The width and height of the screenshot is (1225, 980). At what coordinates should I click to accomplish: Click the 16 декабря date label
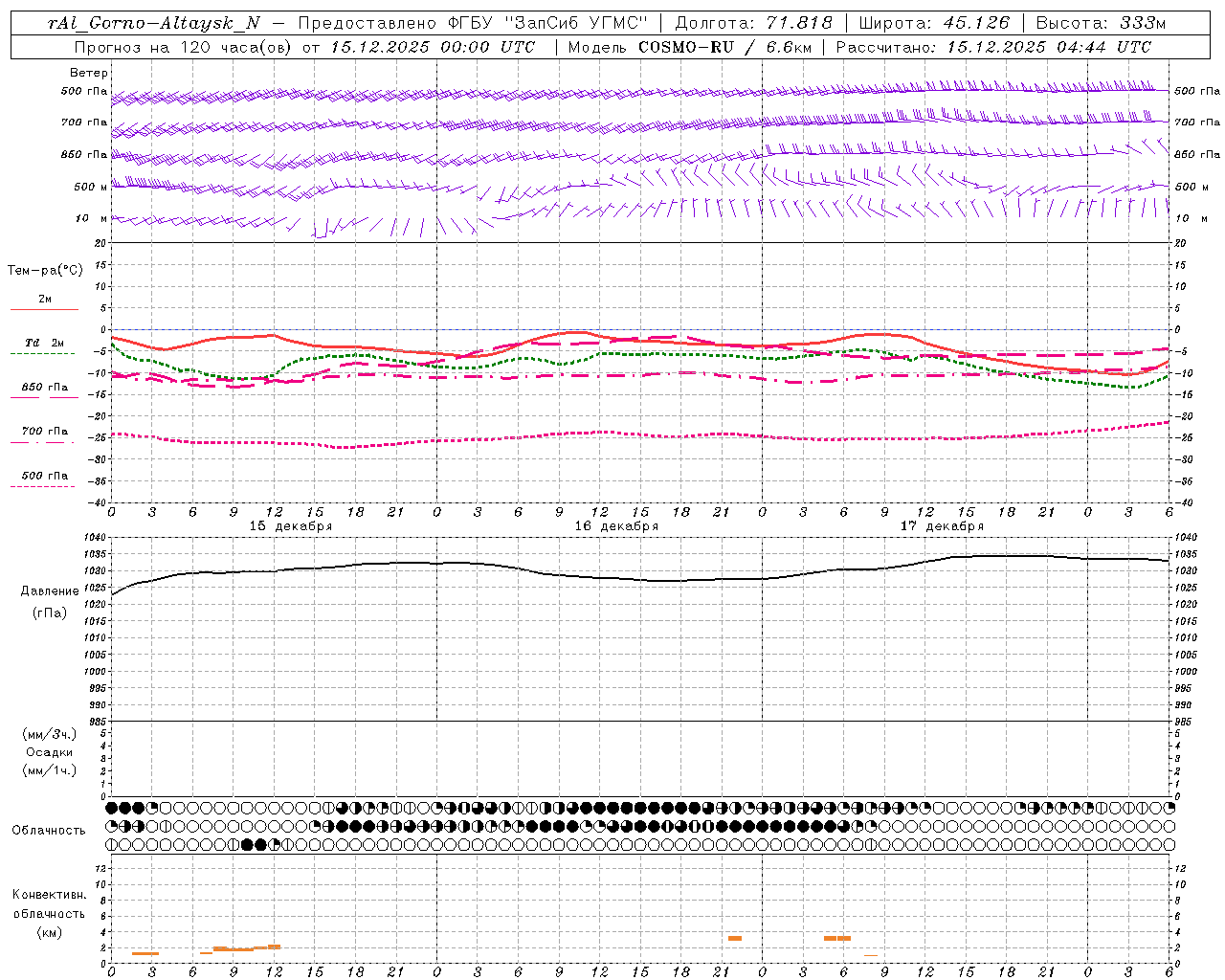click(616, 526)
